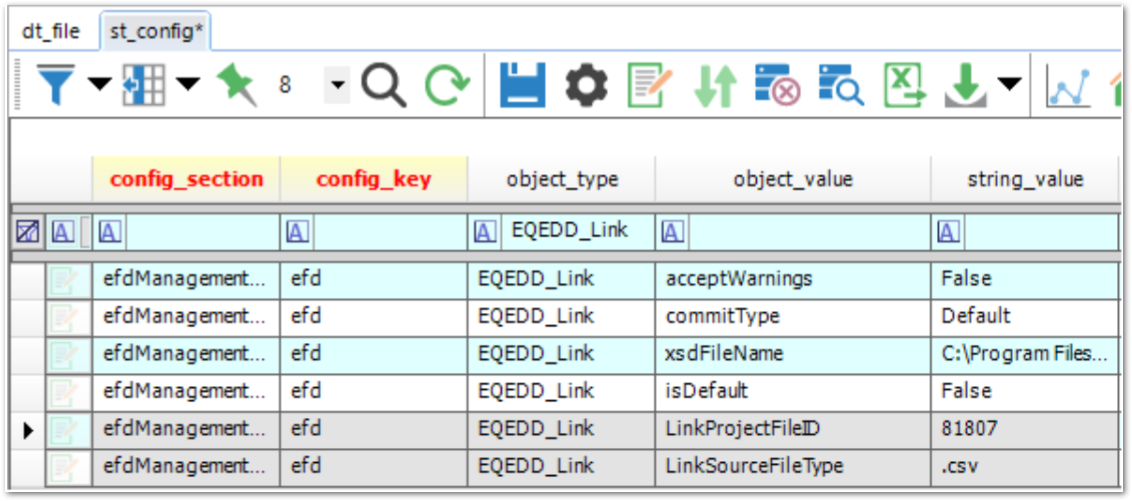Open the filter dropdown arrow beside the funnel
This screenshot has height=501, width=1132.
pos(100,85)
